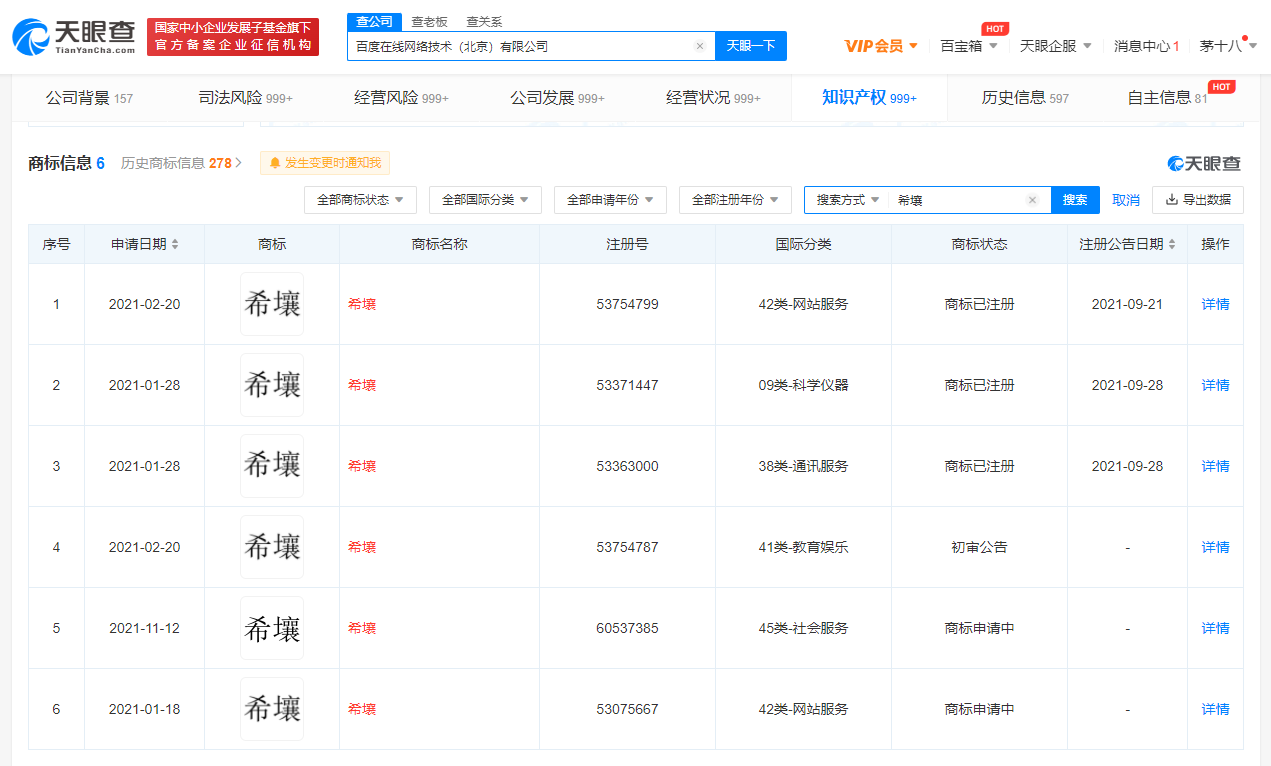Click application date 2021-01-18
This screenshot has height=766, width=1271.
point(144,709)
